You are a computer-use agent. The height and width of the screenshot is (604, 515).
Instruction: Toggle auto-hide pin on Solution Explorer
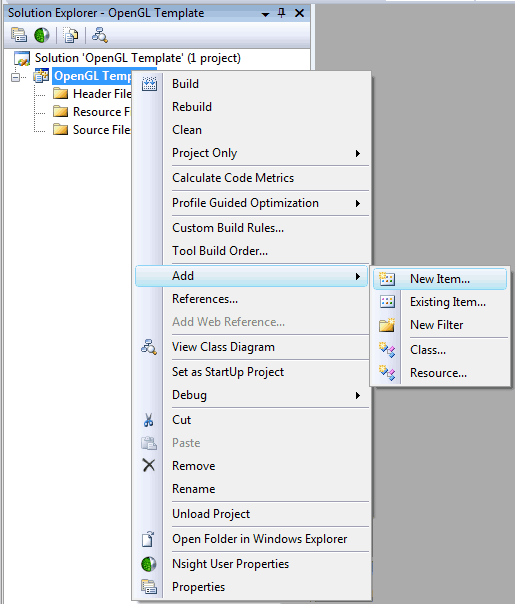coord(282,13)
